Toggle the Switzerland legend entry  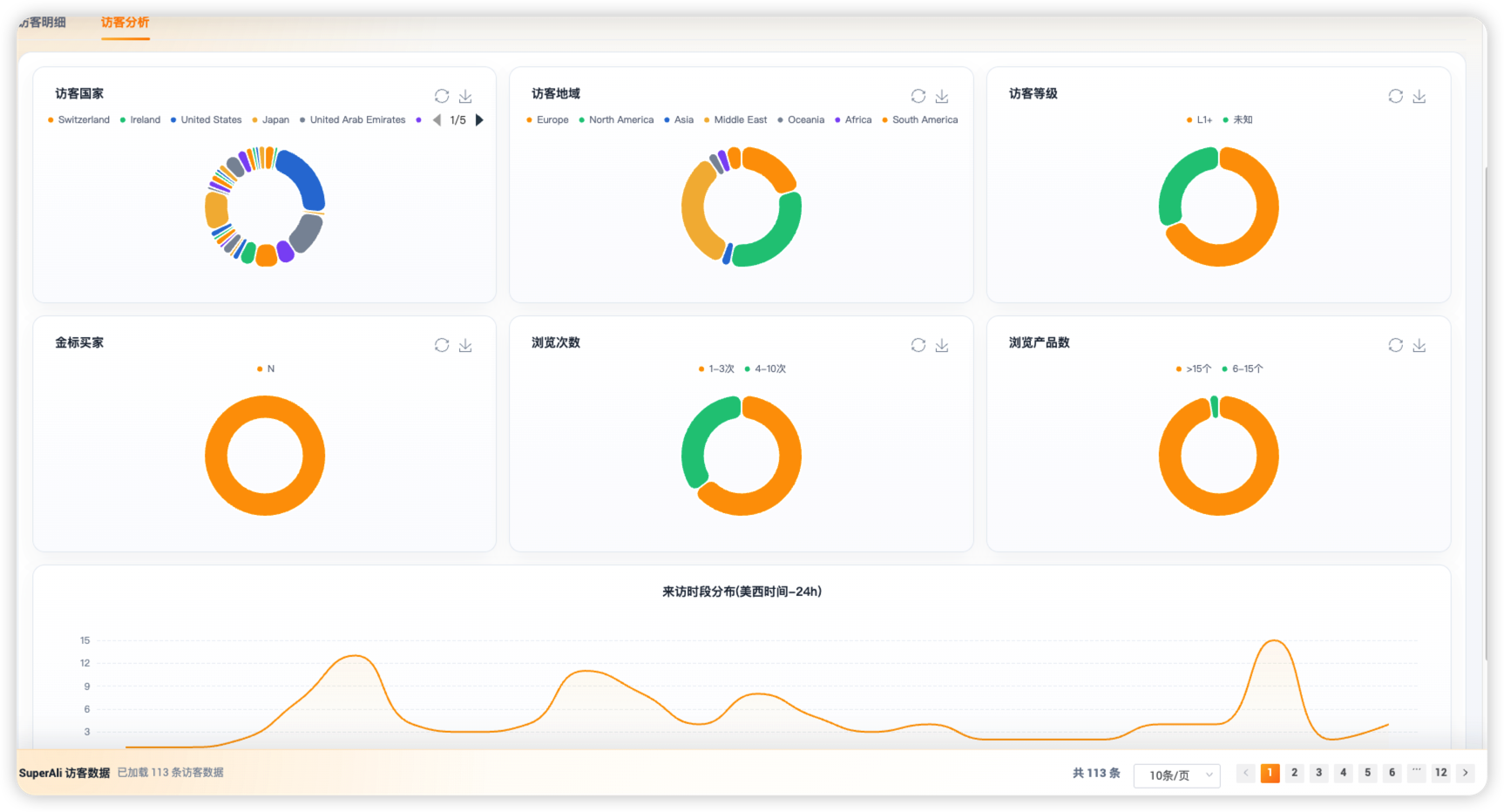(x=78, y=120)
